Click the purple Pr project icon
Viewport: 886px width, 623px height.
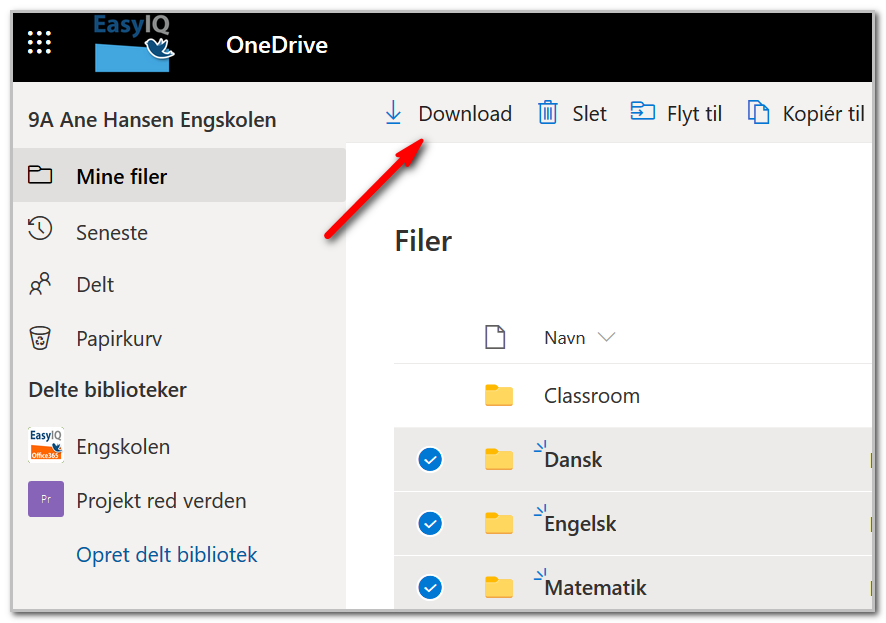pos(46,499)
